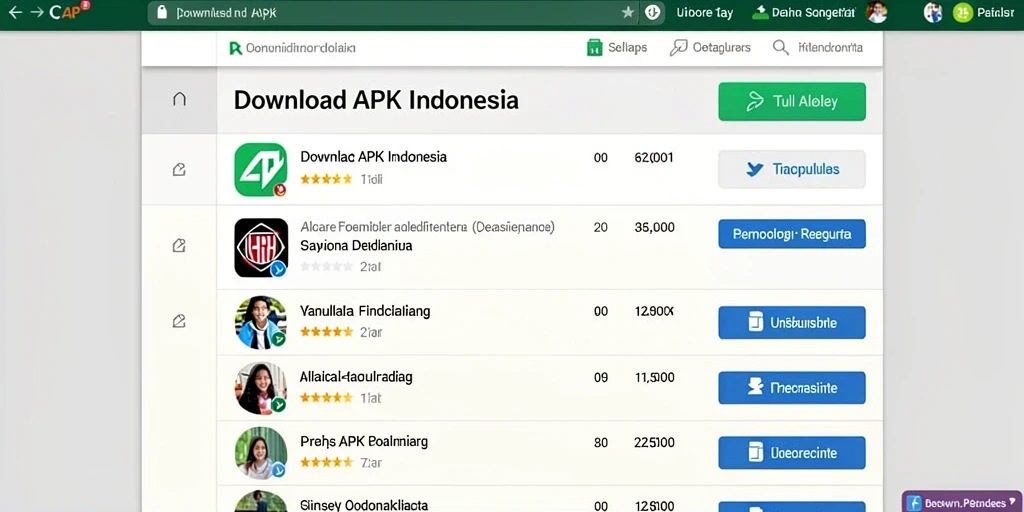
Task: Click the 'Sayiona Deidianiua' title link
Action: pos(356,246)
